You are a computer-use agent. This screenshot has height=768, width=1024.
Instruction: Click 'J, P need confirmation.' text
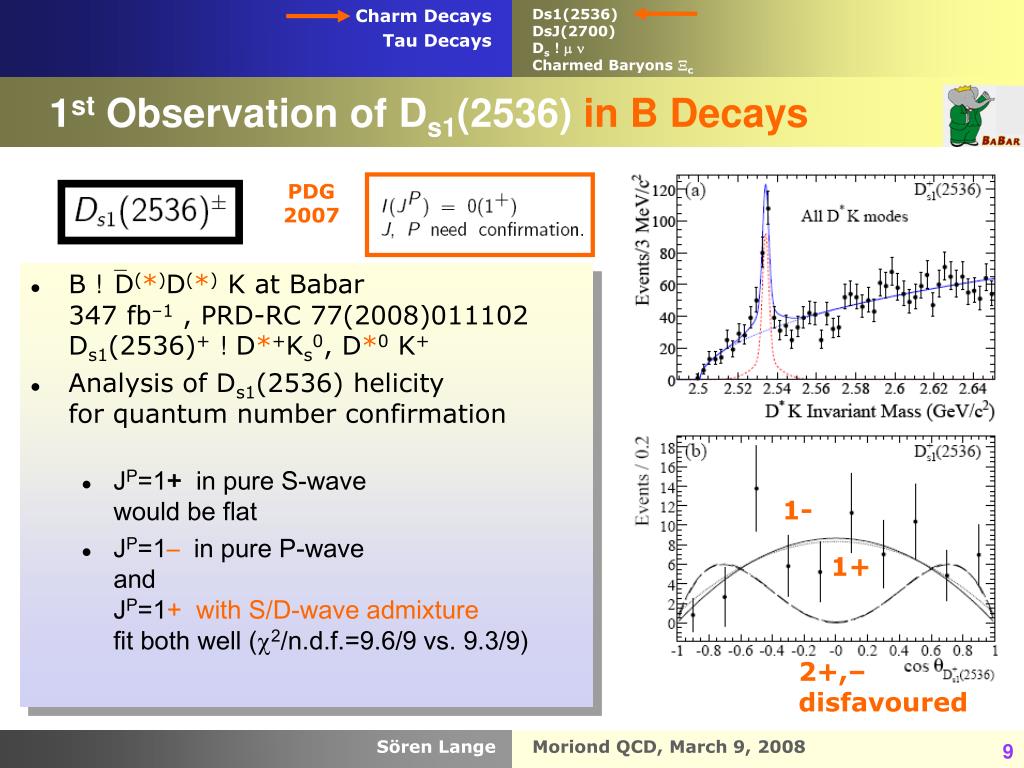click(x=483, y=230)
